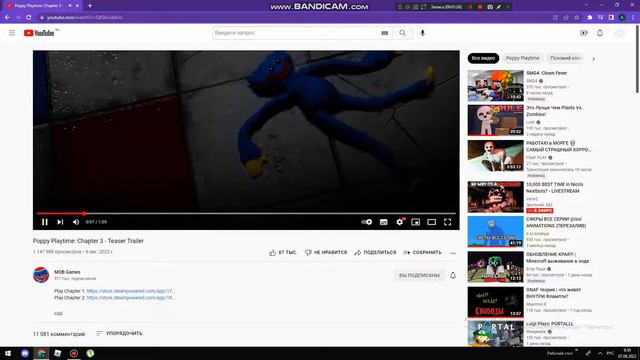Go to YouTube home via logo
The height and width of the screenshot is (360, 640).
click(39, 33)
